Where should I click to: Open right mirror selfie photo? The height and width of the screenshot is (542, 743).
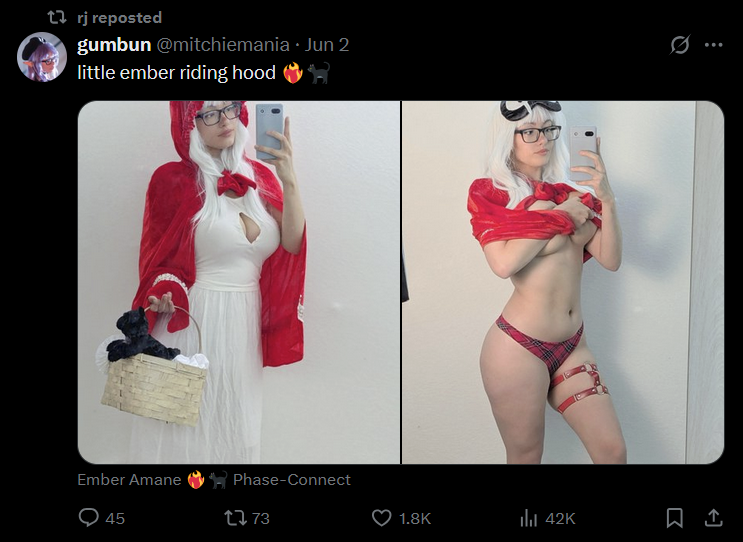pos(563,282)
